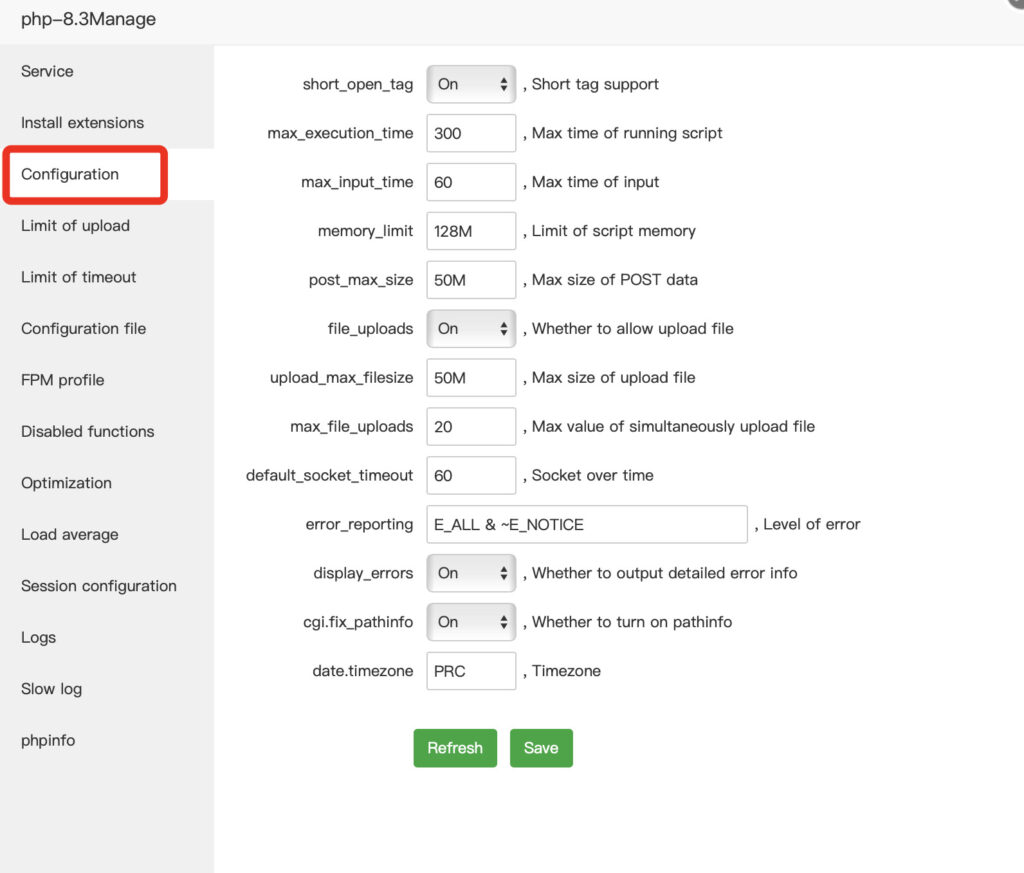Open the Slow log tab
Image resolution: width=1024 pixels, height=873 pixels.
(x=51, y=689)
